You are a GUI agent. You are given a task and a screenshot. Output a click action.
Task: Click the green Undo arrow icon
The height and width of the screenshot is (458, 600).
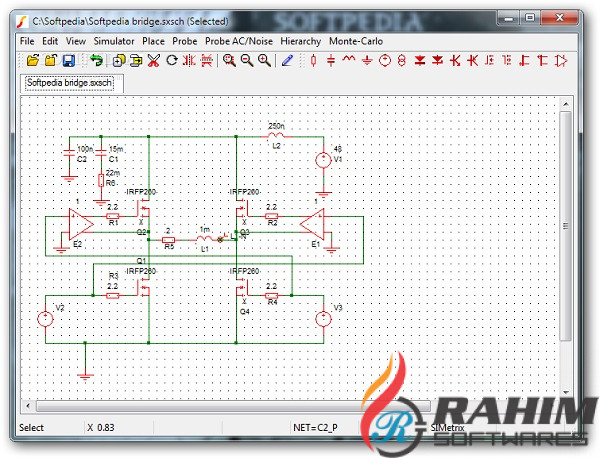click(x=96, y=60)
